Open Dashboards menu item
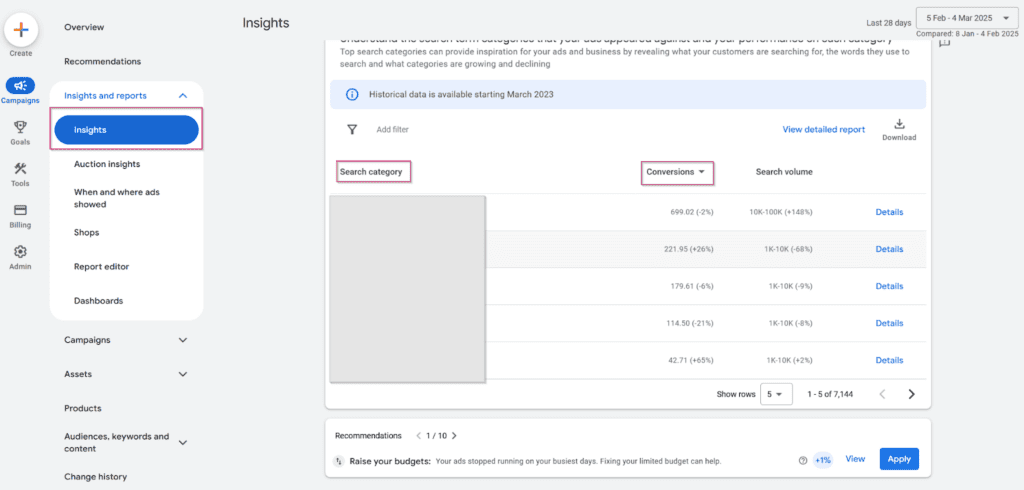 click(99, 301)
